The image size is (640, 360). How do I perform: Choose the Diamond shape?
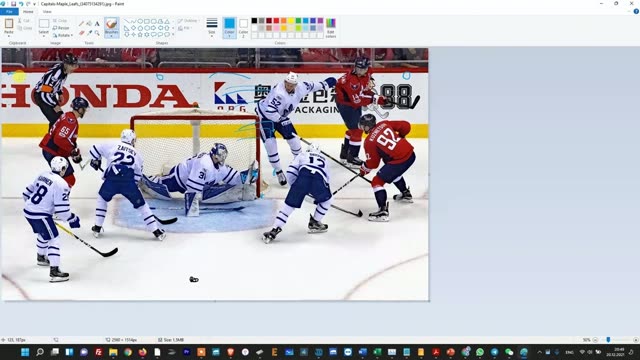(x=133, y=28)
